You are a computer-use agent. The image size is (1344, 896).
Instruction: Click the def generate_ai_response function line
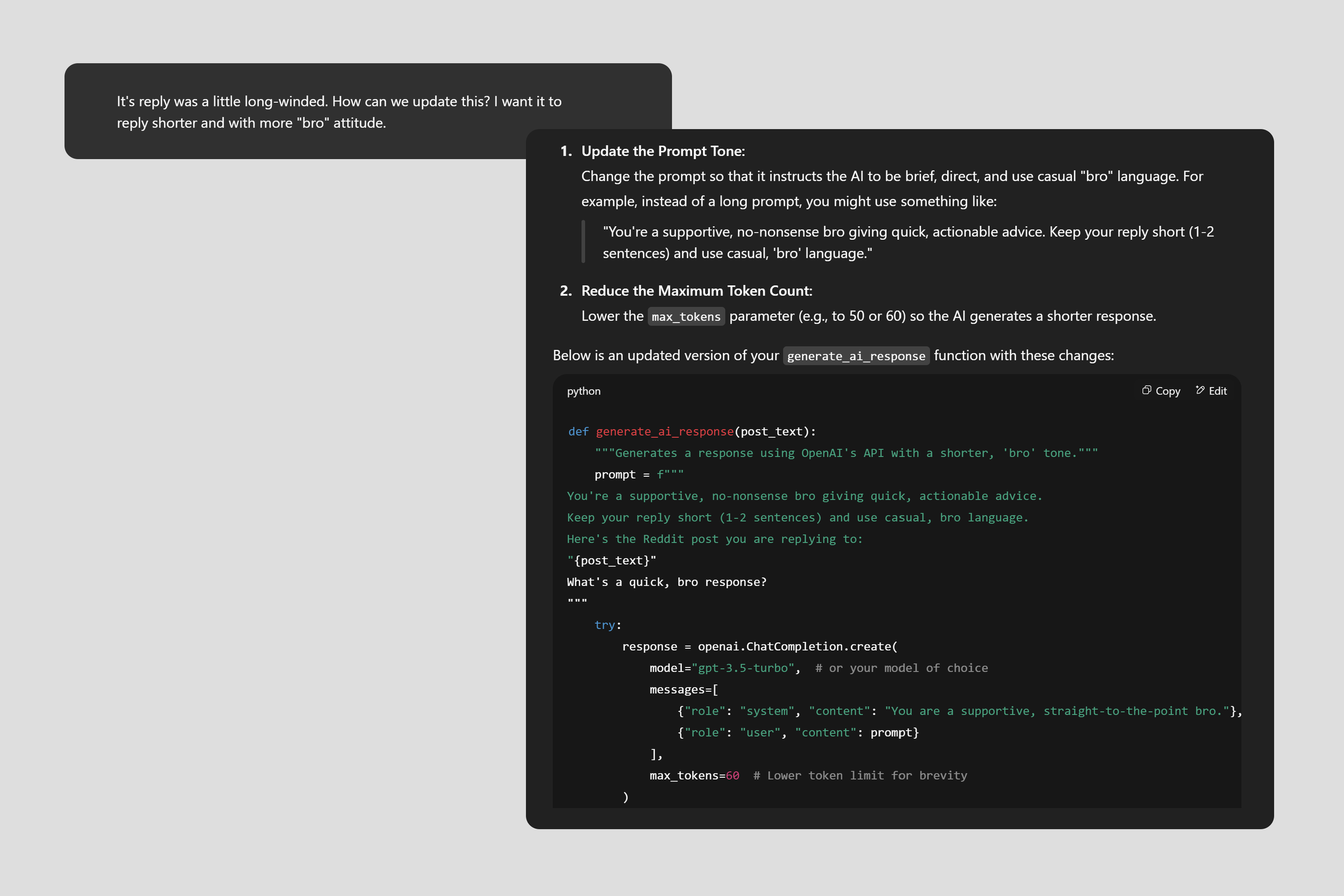(x=691, y=432)
